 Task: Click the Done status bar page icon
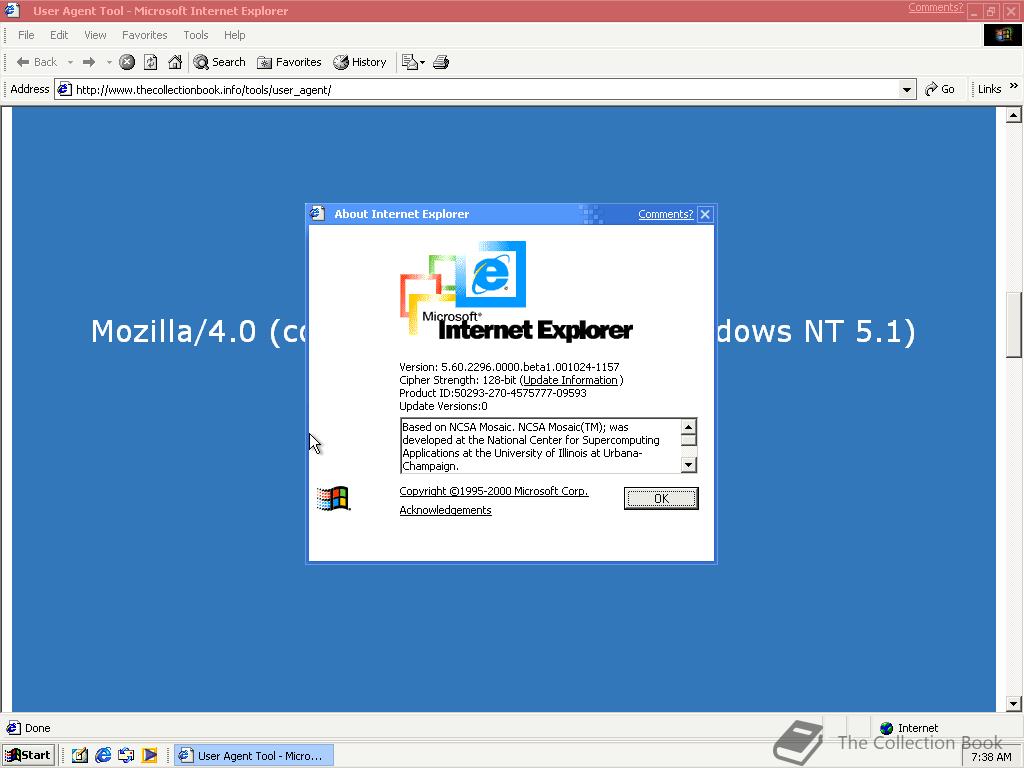[13, 728]
